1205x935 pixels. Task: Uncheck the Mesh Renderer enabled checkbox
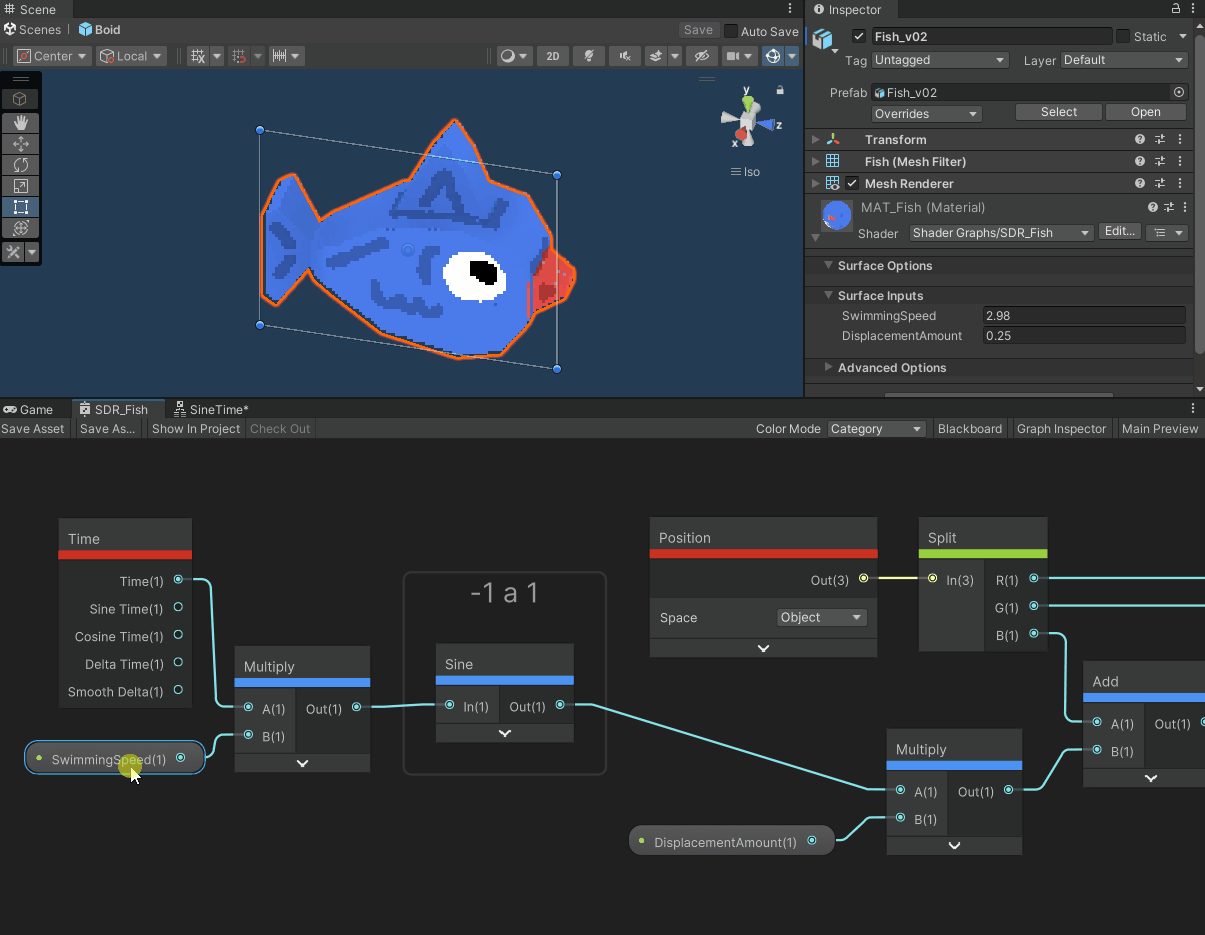852,184
